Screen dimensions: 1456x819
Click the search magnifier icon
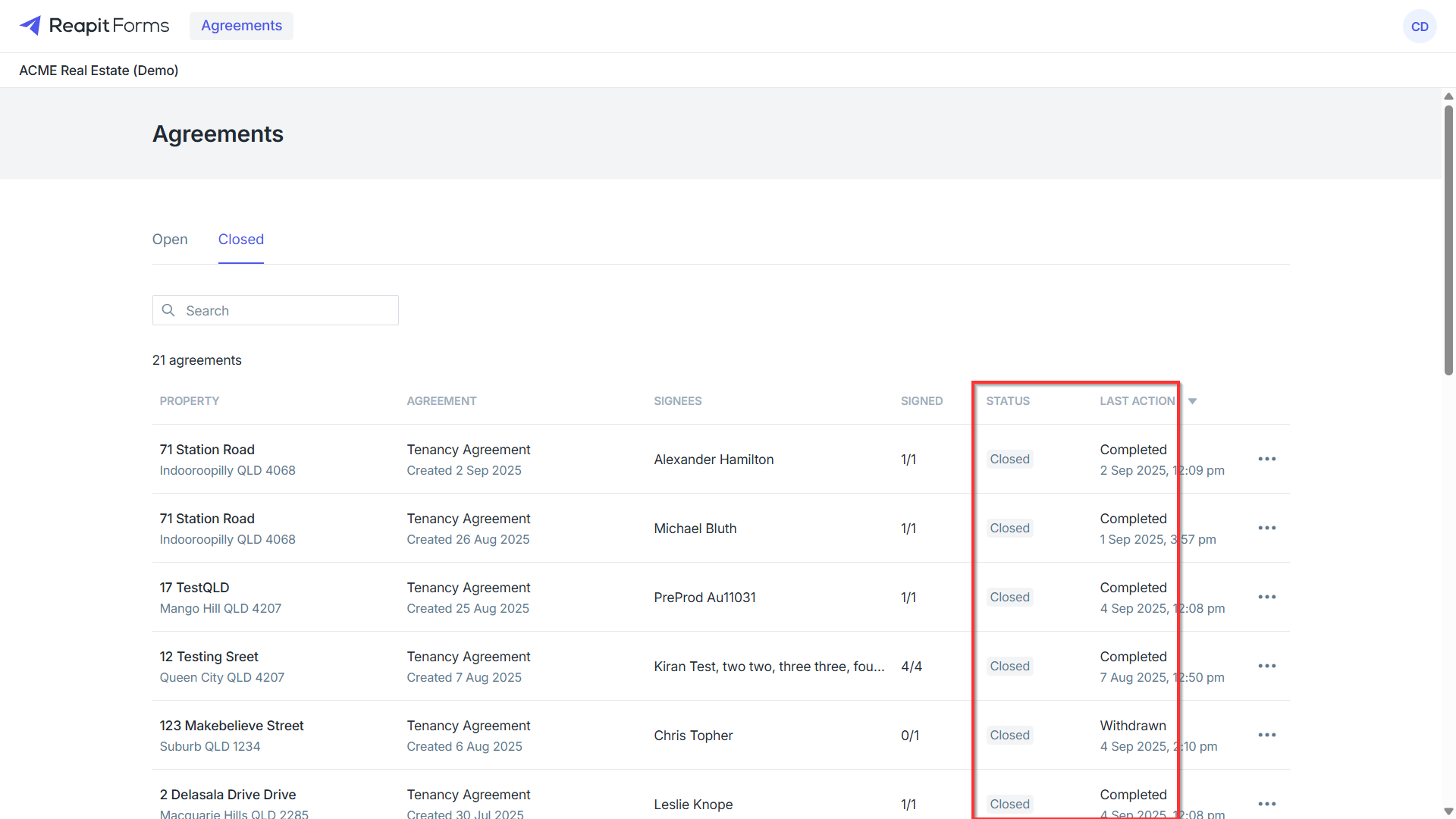tap(168, 310)
